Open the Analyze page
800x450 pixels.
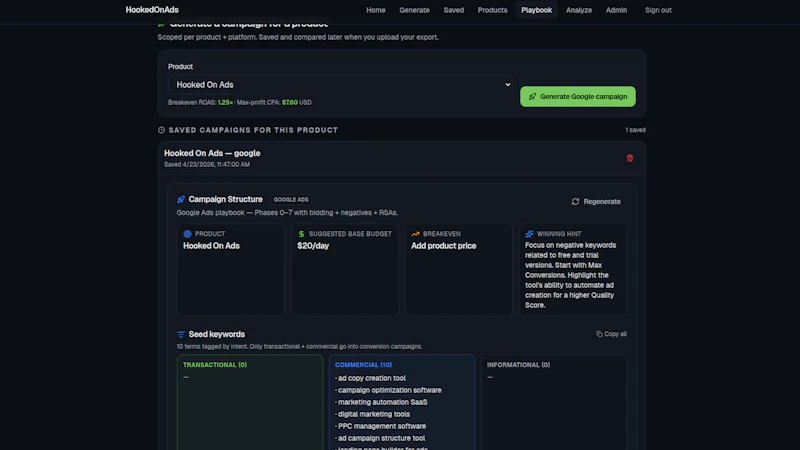579,10
